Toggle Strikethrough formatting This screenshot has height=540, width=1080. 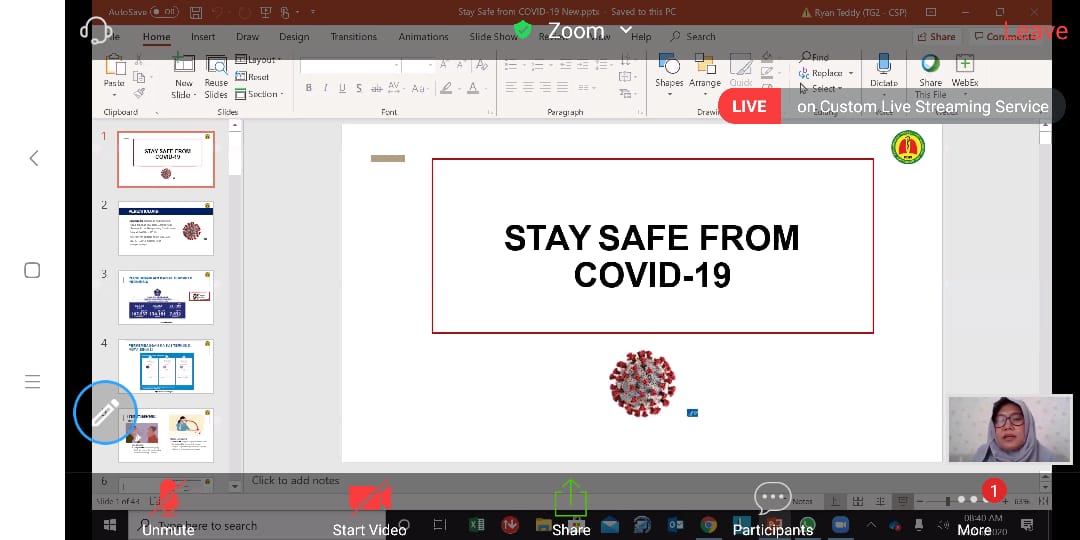pyautogui.click(x=377, y=88)
